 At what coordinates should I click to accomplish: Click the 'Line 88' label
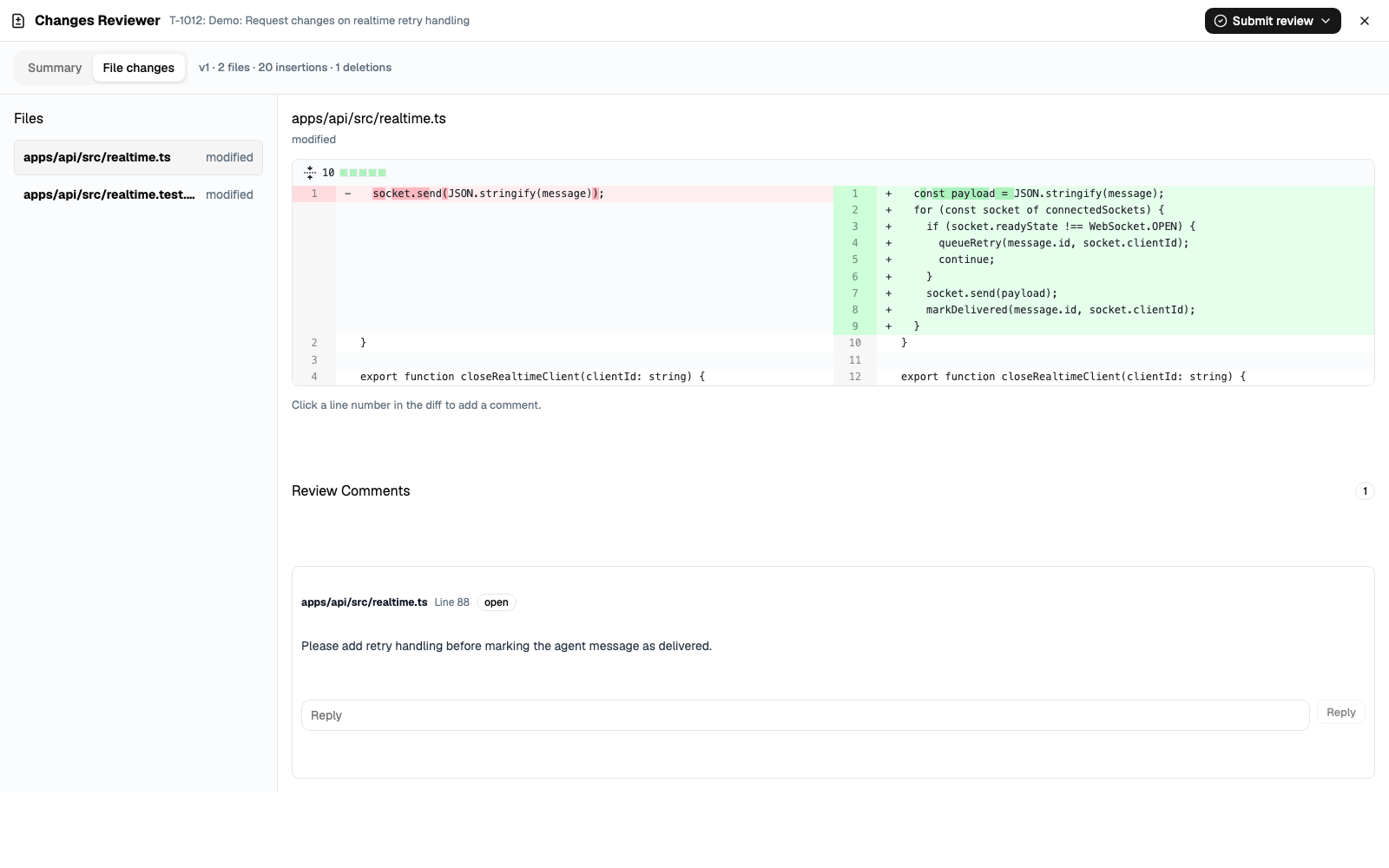pos(452,602)
